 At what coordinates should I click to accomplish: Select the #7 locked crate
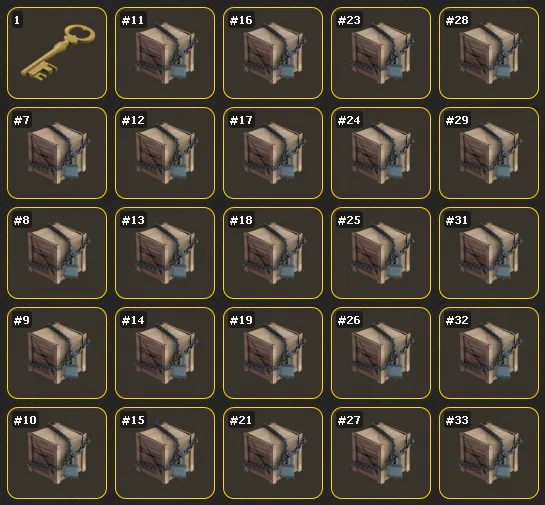pos(57,153)
